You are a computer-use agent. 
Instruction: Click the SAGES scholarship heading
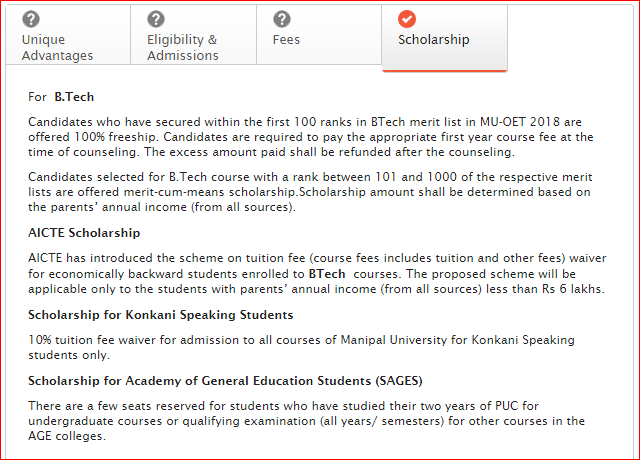click(225, 381)
